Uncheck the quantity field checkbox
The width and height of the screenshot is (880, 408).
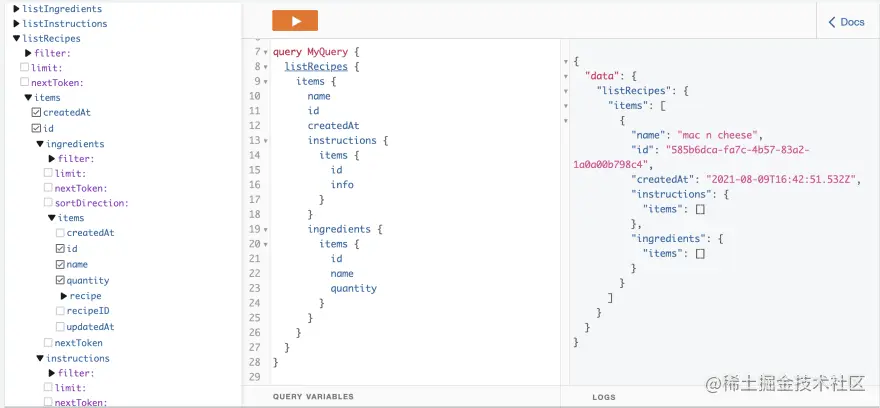60,280
